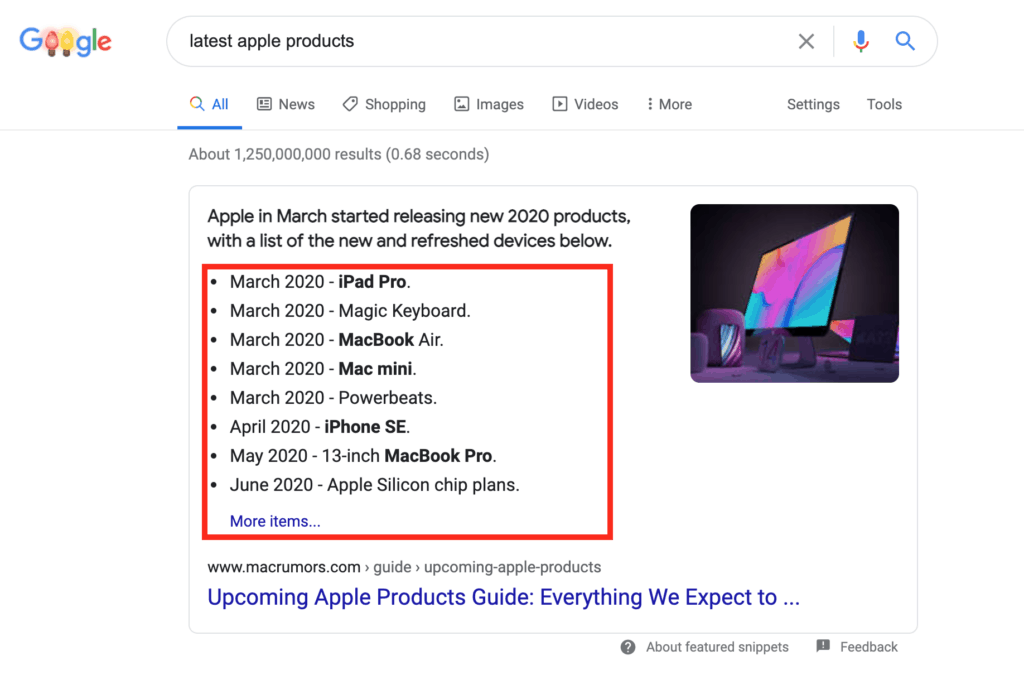Focus the latest apple products search field
1024x675 pixels.
click(x=483, y=41)
